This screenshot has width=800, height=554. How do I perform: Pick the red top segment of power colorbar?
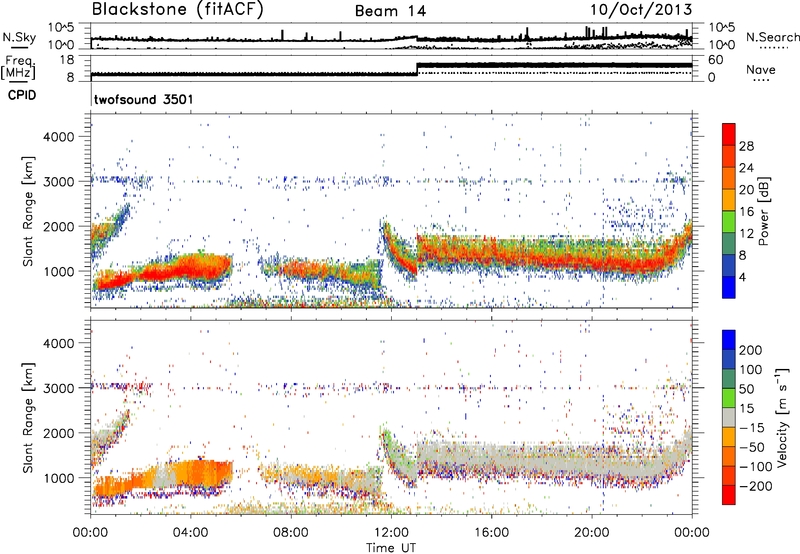tap(729, 135)
